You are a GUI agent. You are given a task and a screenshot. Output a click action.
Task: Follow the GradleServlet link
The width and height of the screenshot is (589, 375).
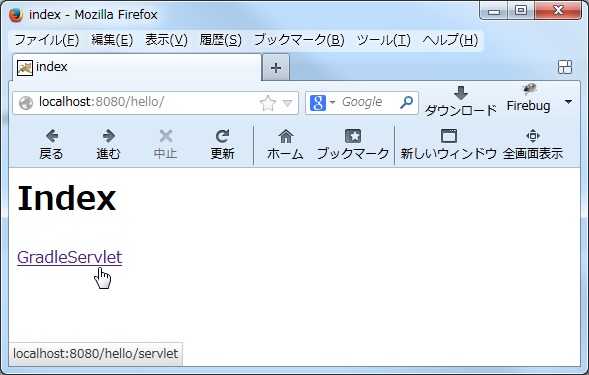point(69,257)
